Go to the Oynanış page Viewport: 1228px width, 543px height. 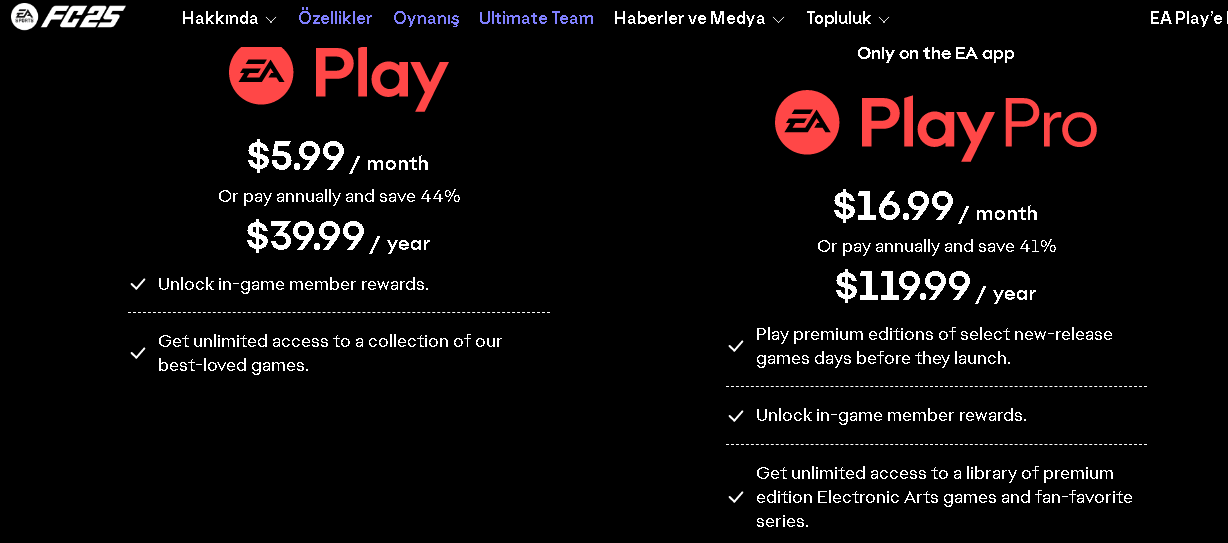pos(426,18)
